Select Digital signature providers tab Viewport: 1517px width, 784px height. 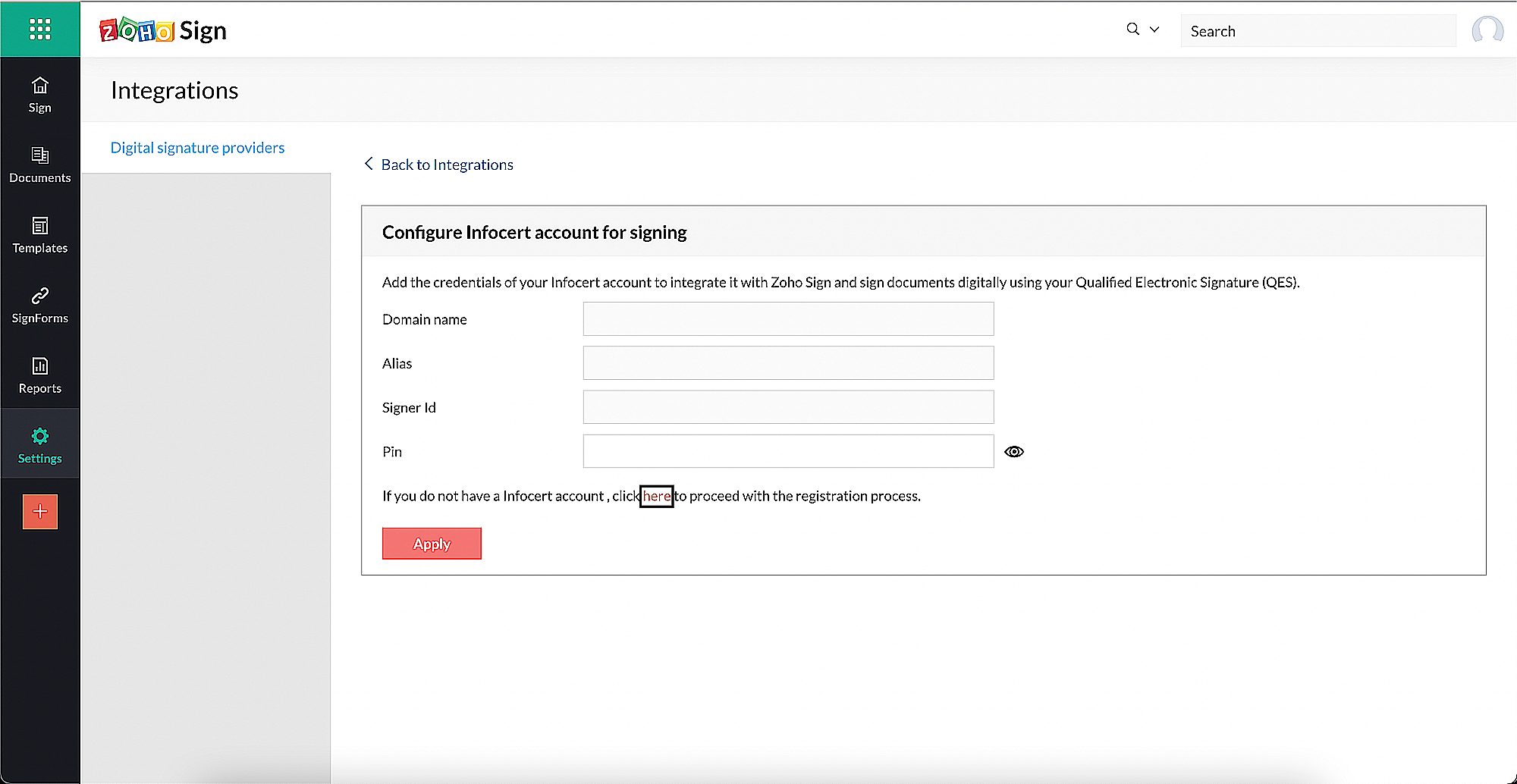pyautogui.click(x=197, y=148)
